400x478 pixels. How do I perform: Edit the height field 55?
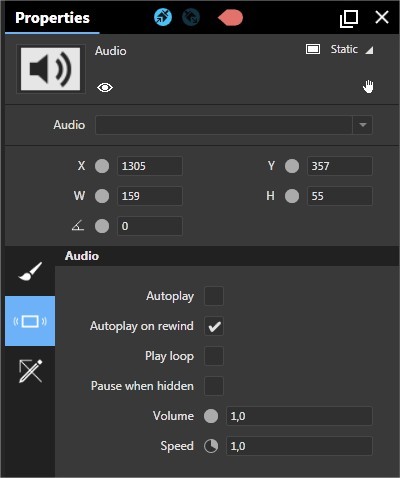click(x=340, y=196)
